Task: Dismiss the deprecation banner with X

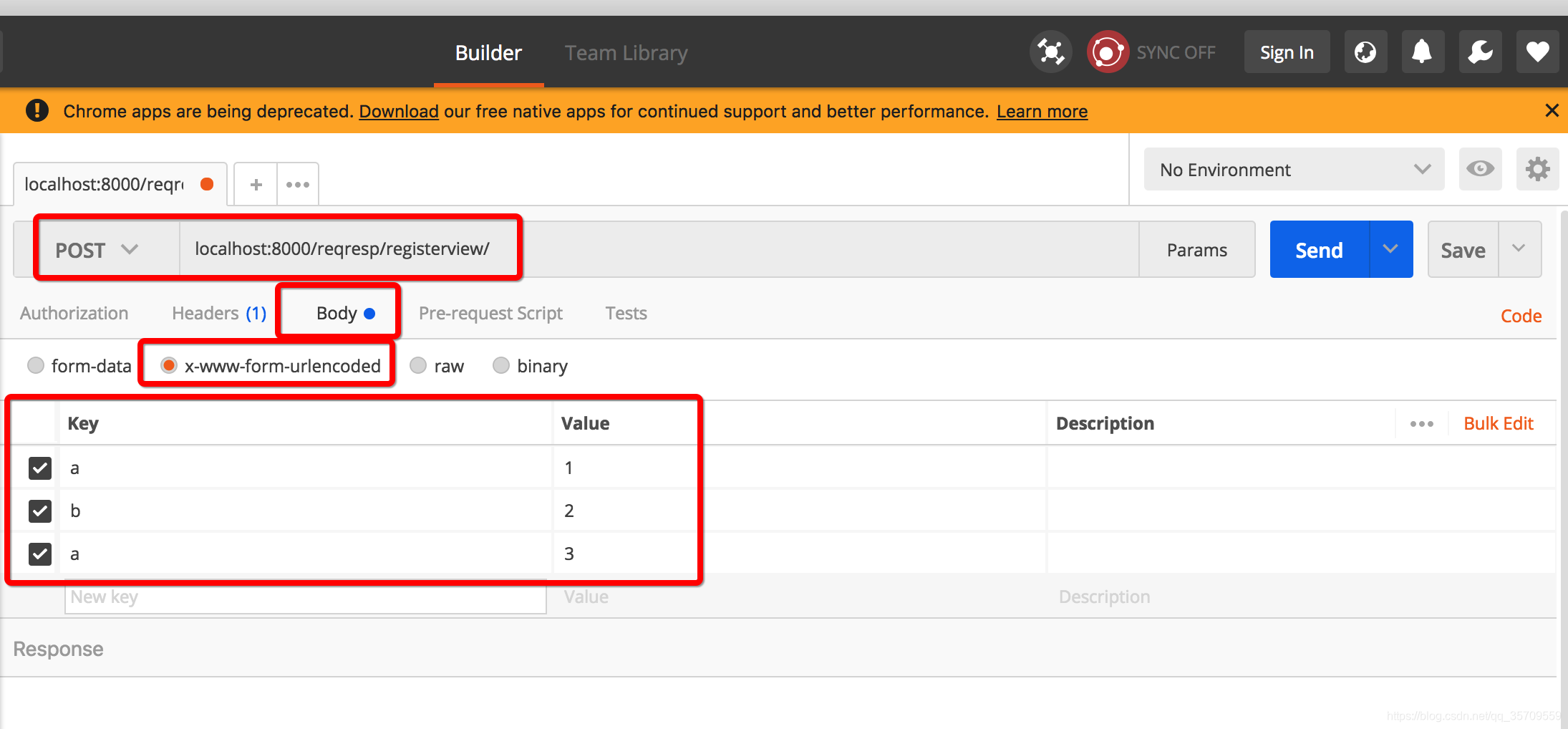Action: pos(1552,110)
